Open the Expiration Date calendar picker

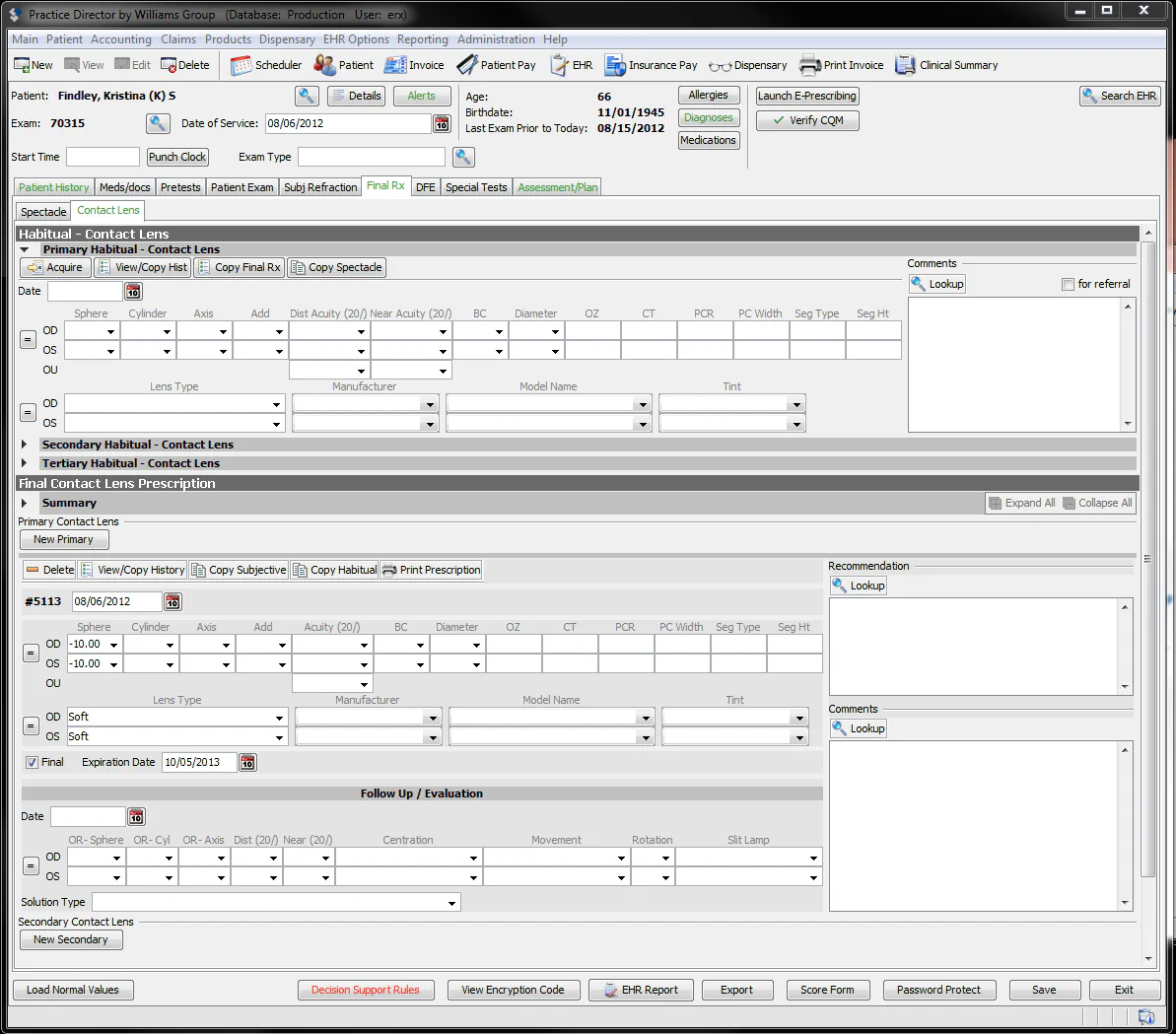[247, 763]
